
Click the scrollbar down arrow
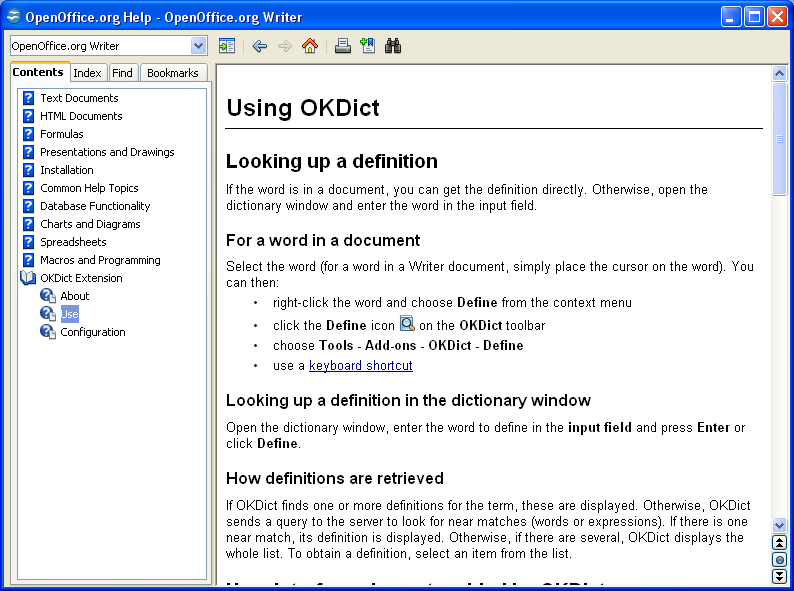click(x=779, y=526)
